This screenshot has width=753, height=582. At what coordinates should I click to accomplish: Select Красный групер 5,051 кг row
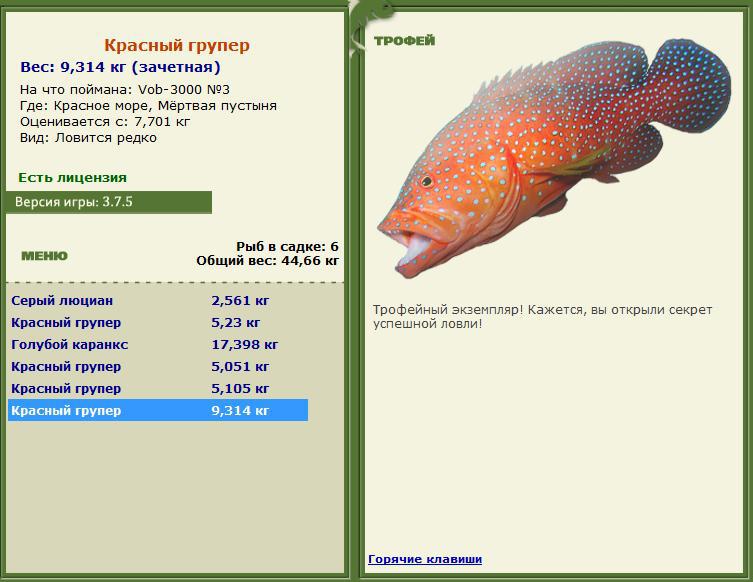[158, 367]
